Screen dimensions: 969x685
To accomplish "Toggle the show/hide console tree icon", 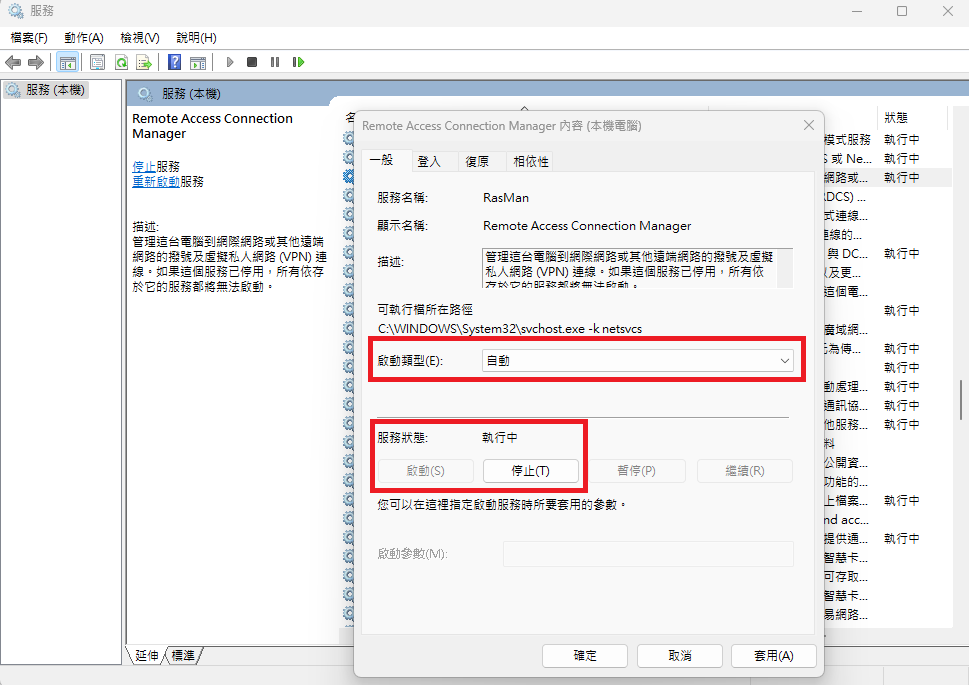I will 67,62.
